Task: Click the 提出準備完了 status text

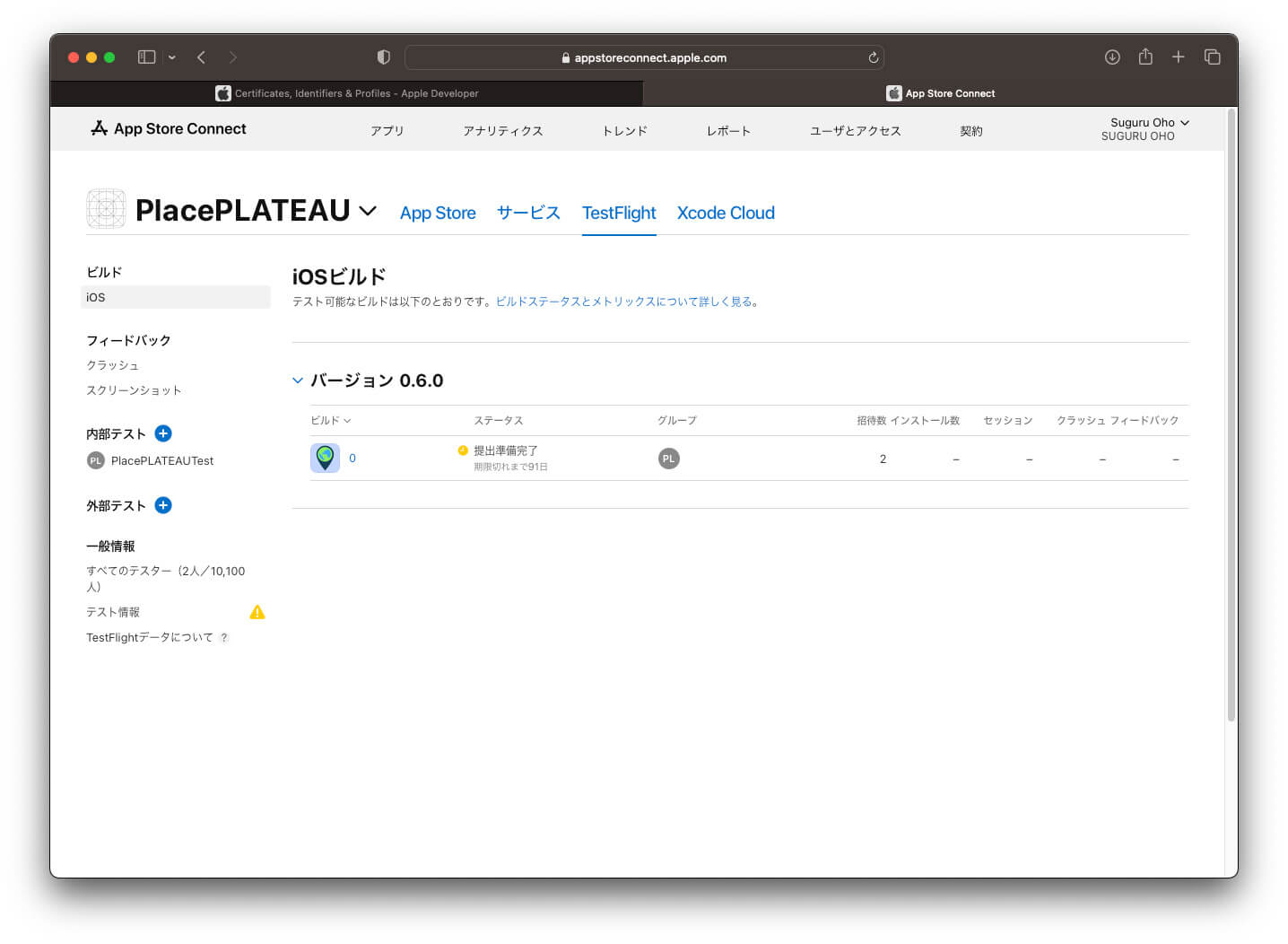Action: coord(506,450)
